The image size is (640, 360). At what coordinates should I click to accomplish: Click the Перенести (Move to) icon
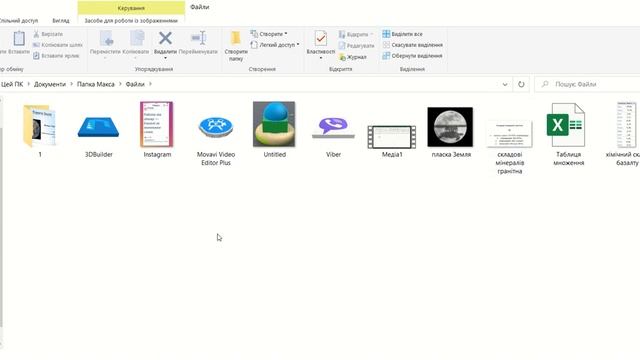[x=106, y=38]
